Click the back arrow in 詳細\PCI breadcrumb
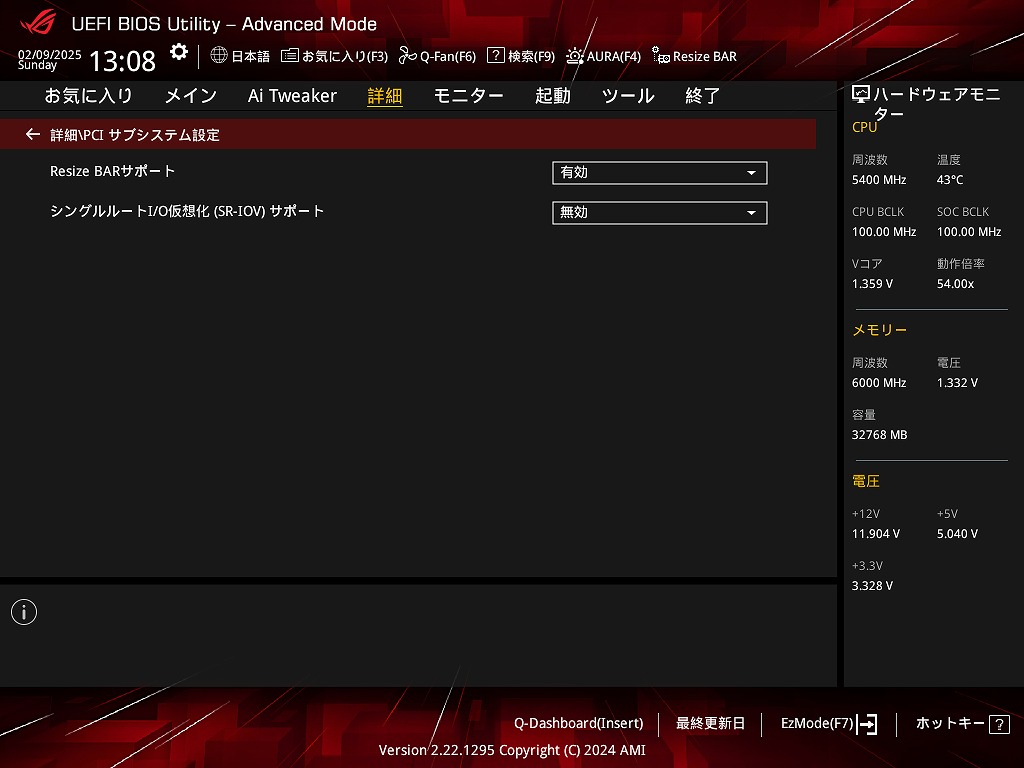 (x=33, y=135)
